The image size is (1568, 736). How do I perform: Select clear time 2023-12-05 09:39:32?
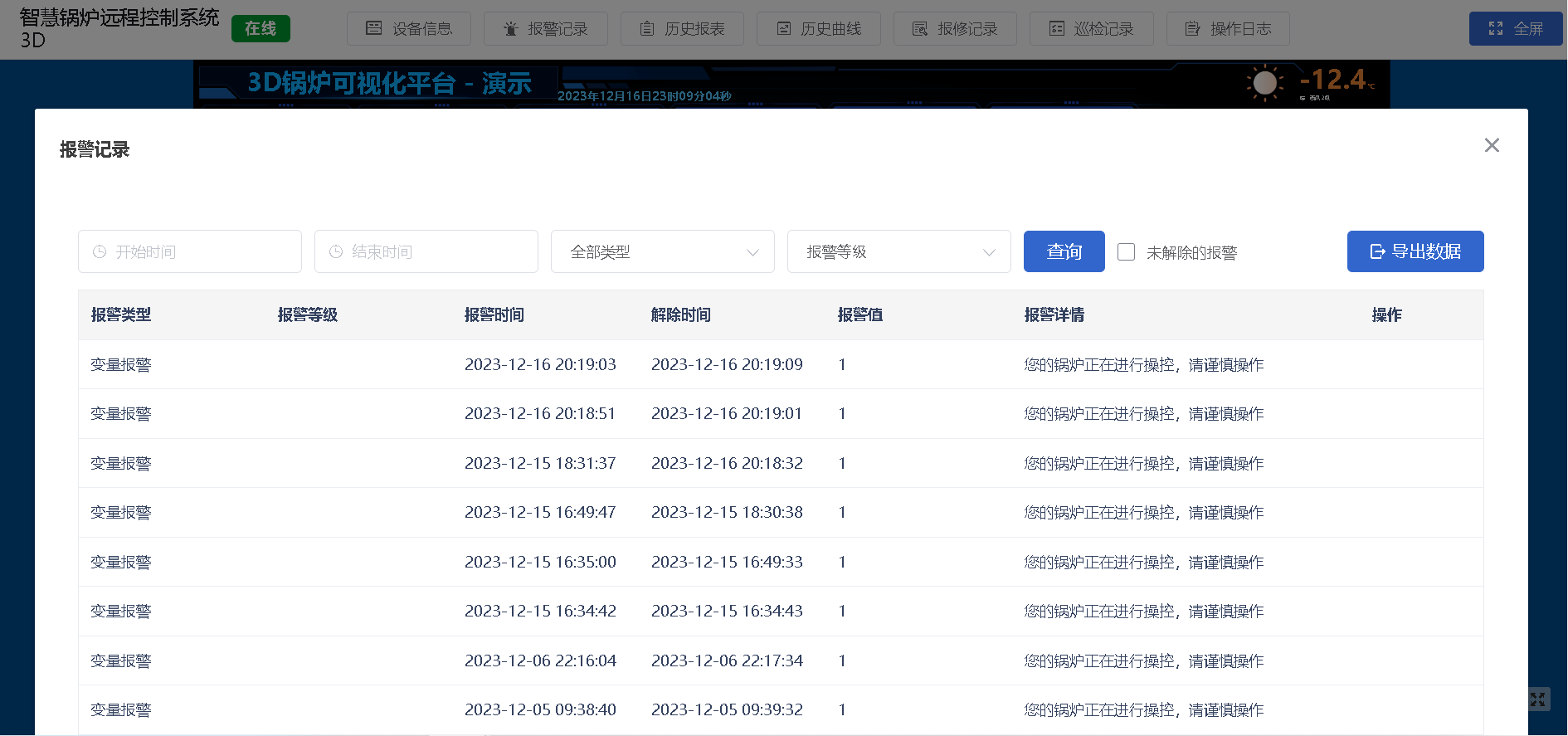727,710
